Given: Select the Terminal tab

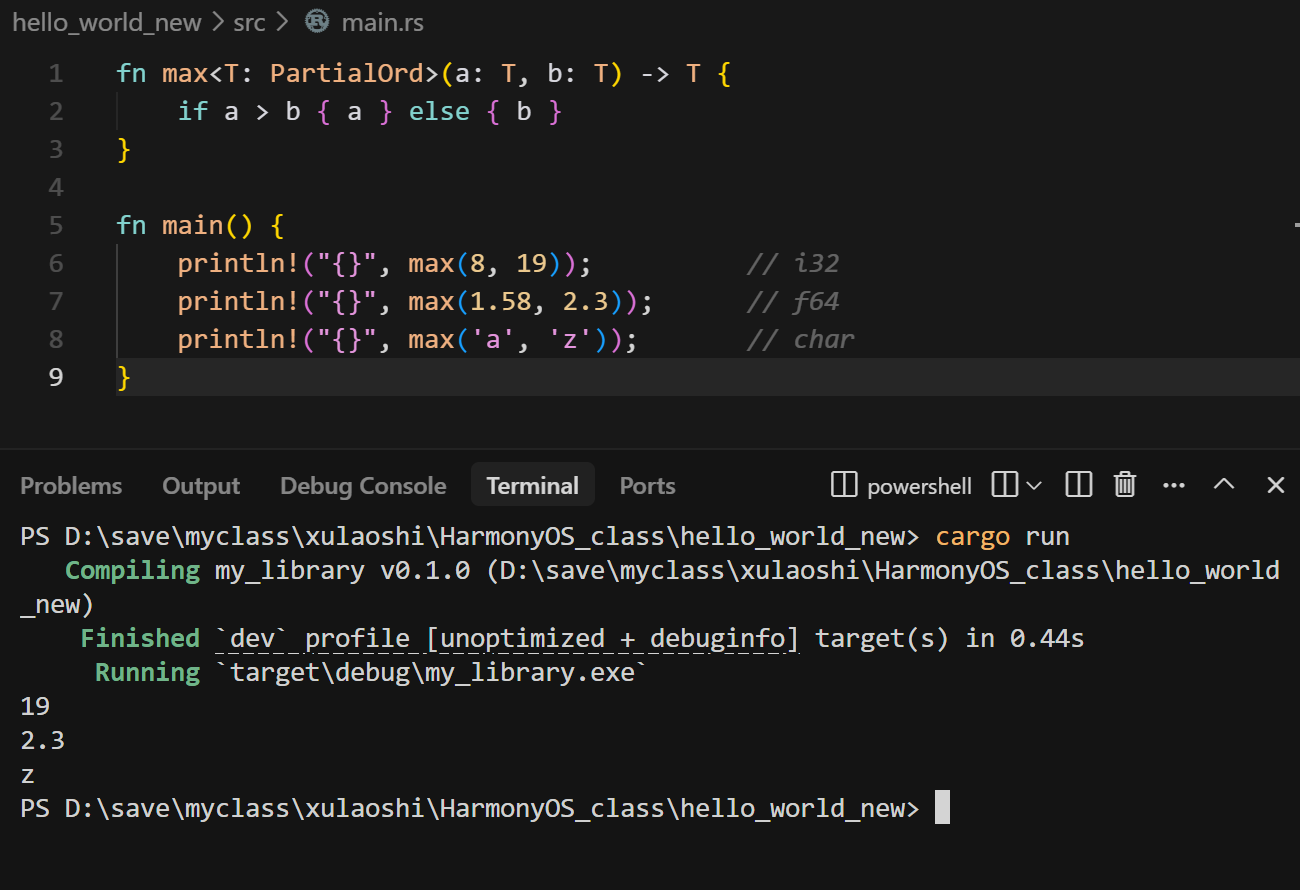Looking at the screenshot, I should (x=533, y=486).
